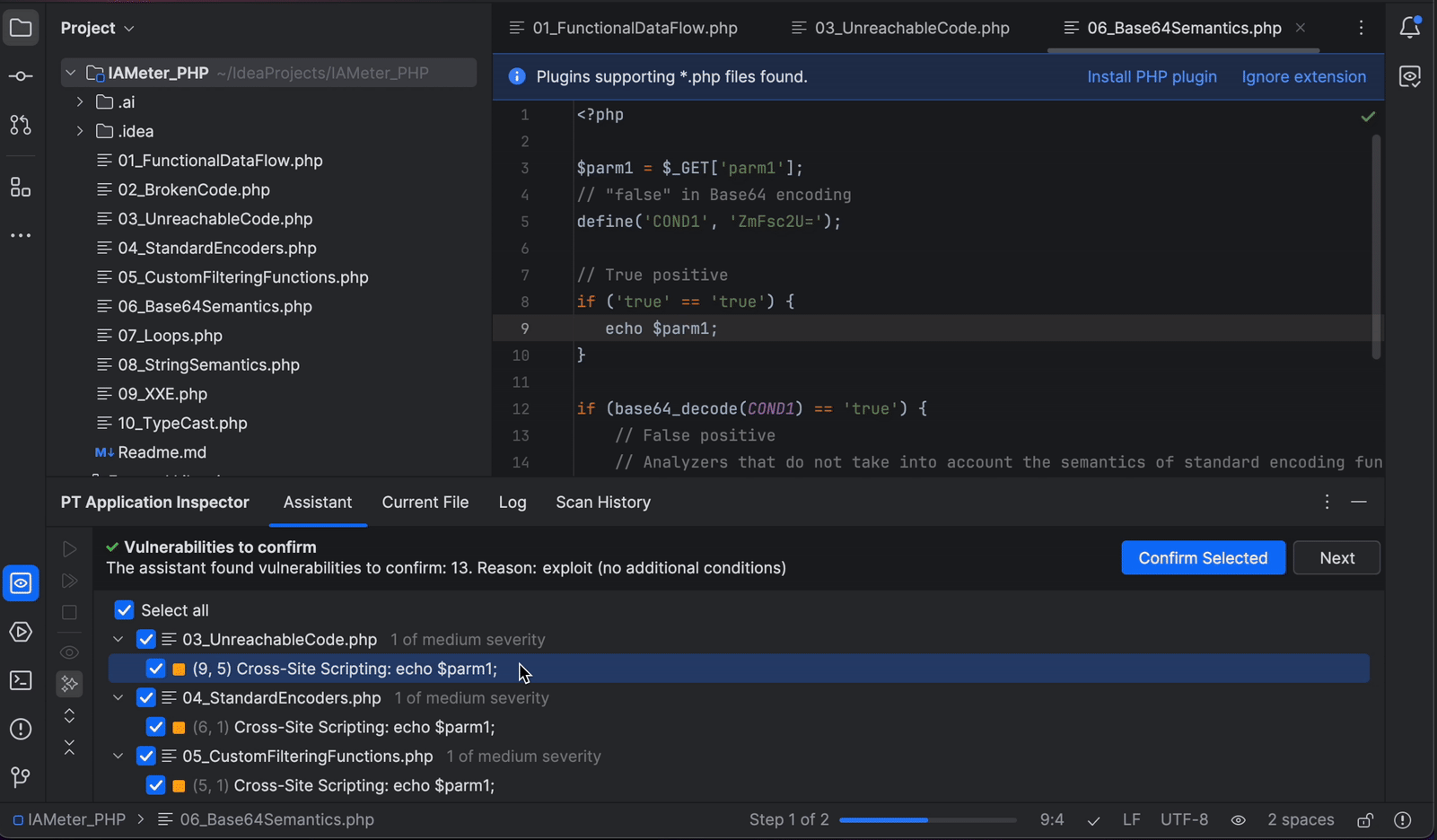Expand the .ai folder

point(79,102)
